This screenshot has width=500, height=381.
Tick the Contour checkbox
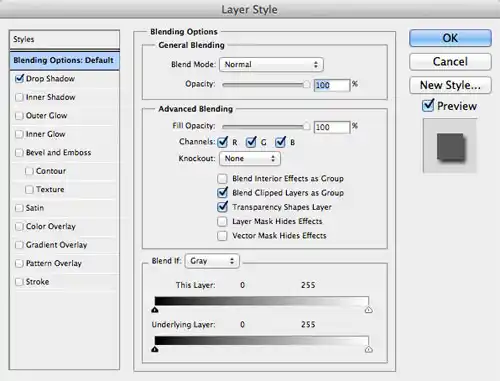coord(29,171)
